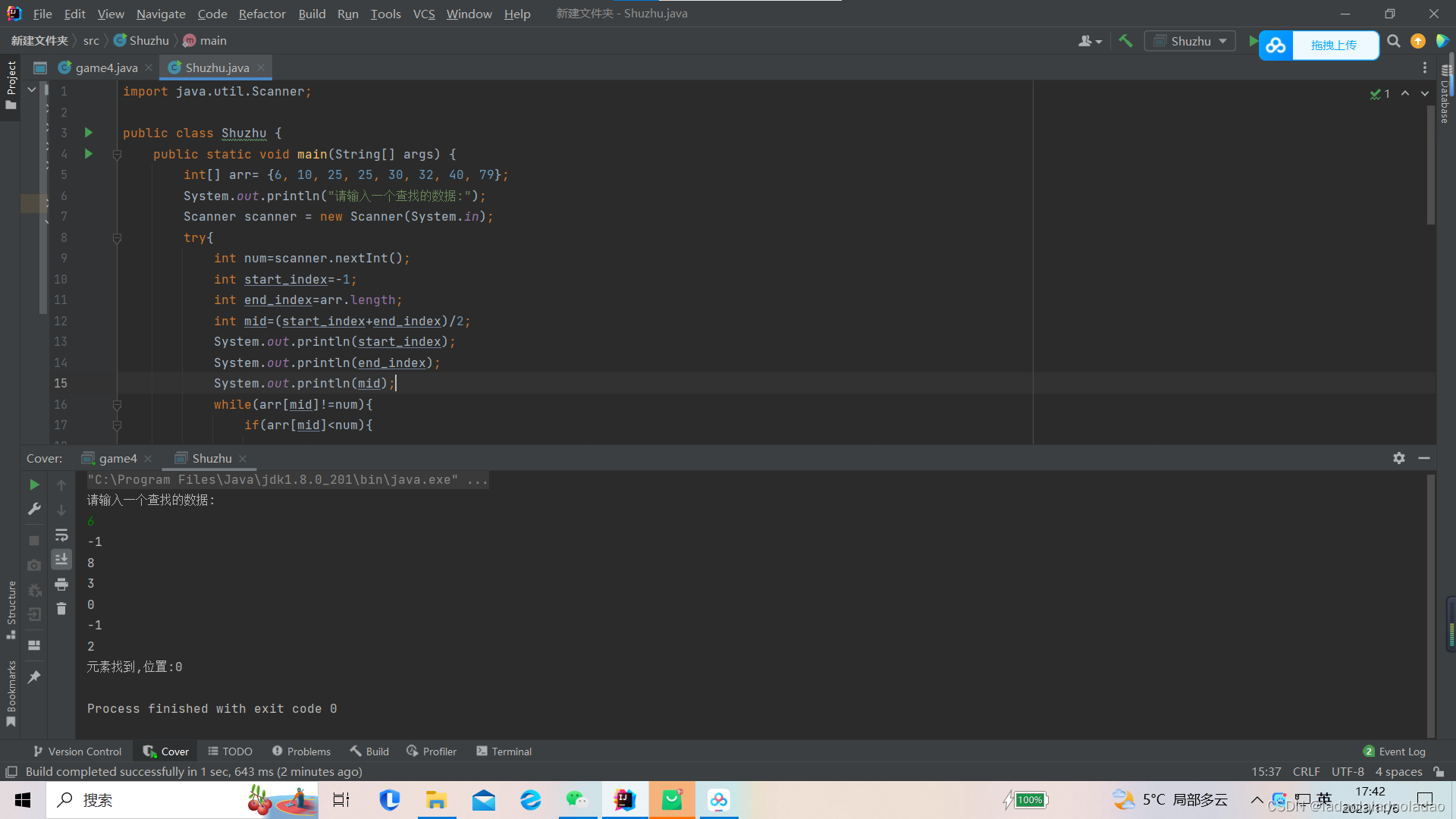Open the CRLF line separator selector

(1306, 771)
